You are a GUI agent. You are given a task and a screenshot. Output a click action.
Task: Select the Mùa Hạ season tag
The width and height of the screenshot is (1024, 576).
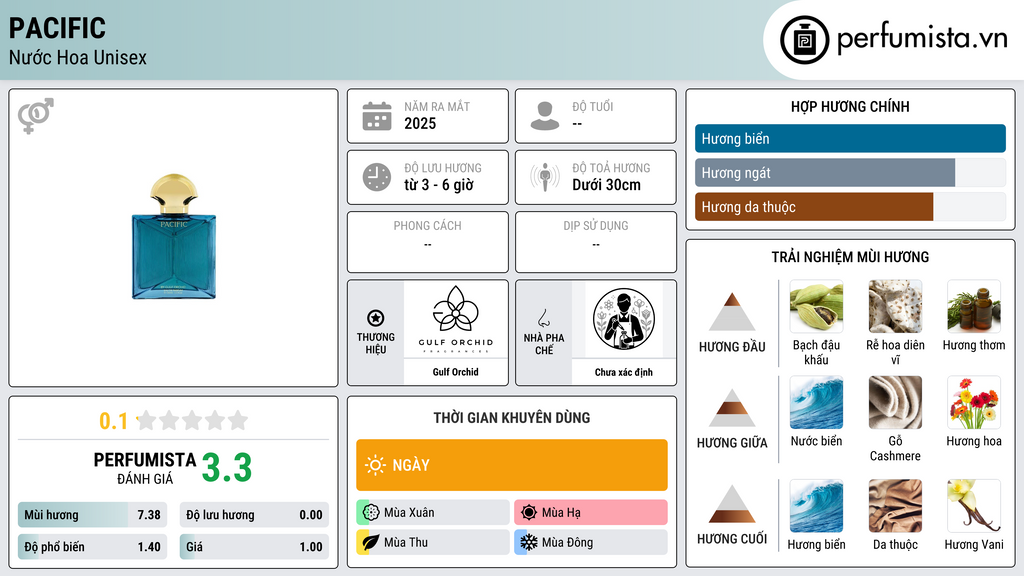click(591, 513)
